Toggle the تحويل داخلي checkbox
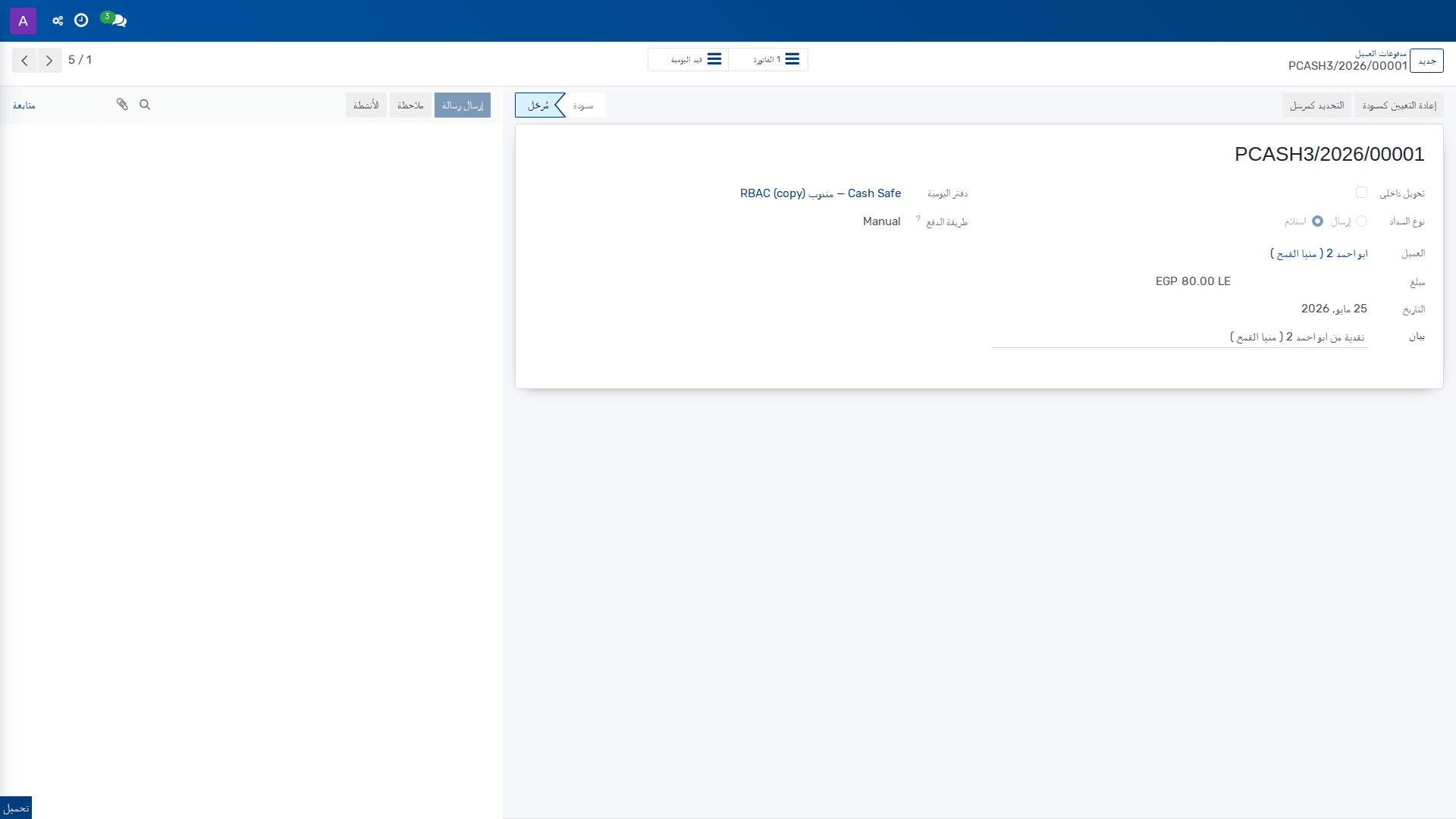The image size is (1456, 819). point(1361,193)
